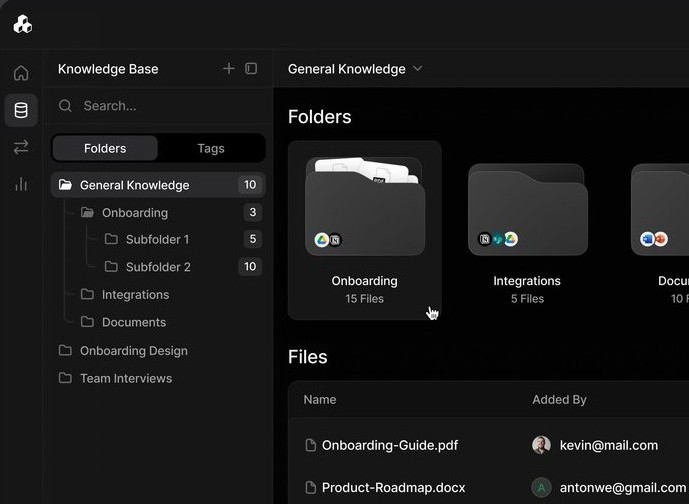Click the '15 Files' label

(365, 299)
